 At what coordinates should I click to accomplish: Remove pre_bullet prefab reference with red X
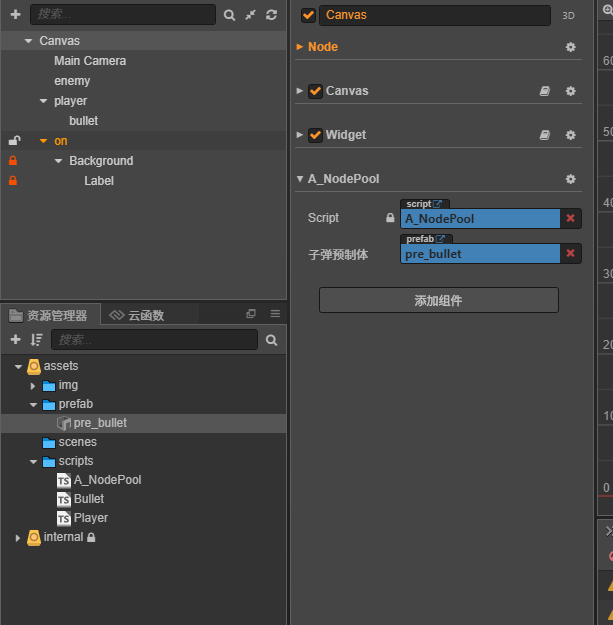[570, 254]
